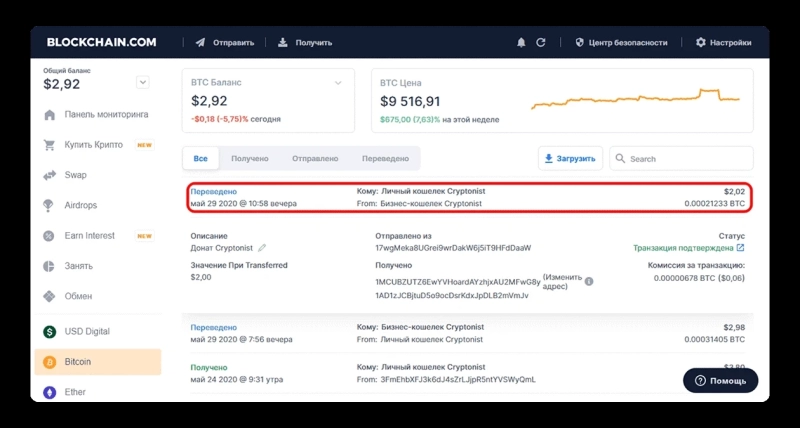Click address 3FmEhbXFJ3k6dJ4sZrLJjpR5ntYVSWyQmL
800x428 pixels.
(458, 380)
